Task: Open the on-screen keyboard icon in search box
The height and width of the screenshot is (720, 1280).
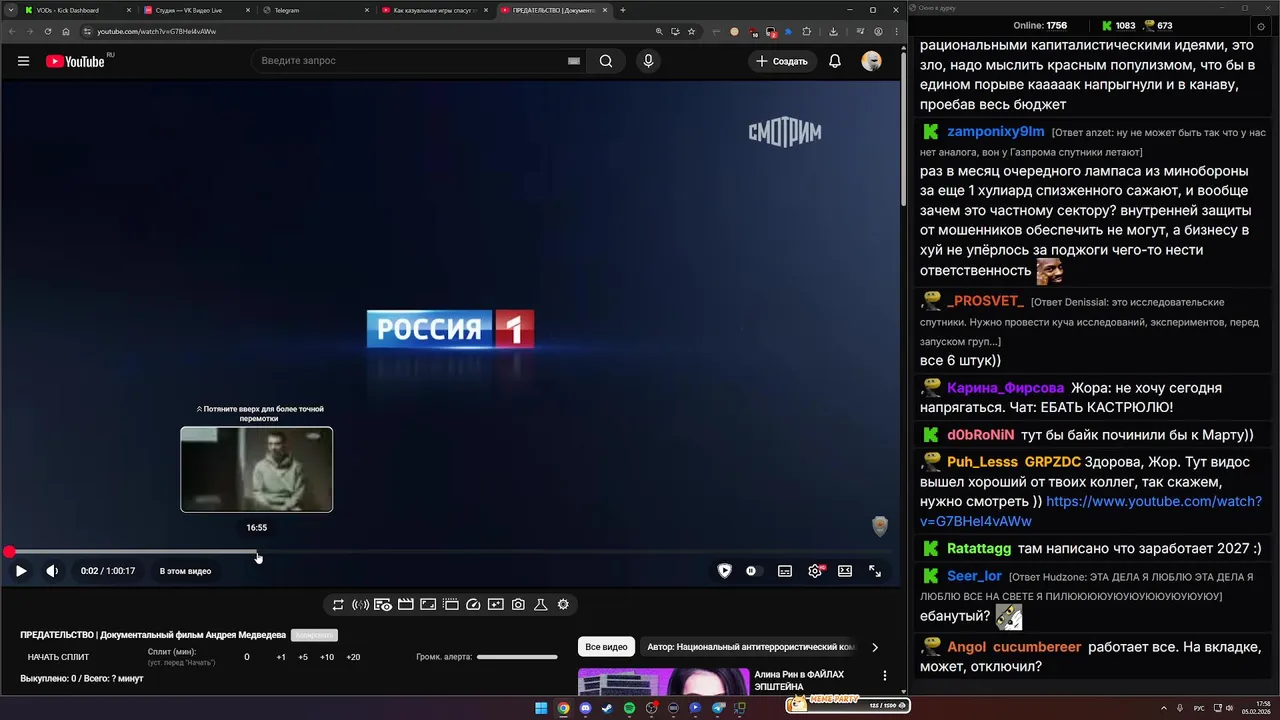Action: pyautogui.click(x=574, y=61)
